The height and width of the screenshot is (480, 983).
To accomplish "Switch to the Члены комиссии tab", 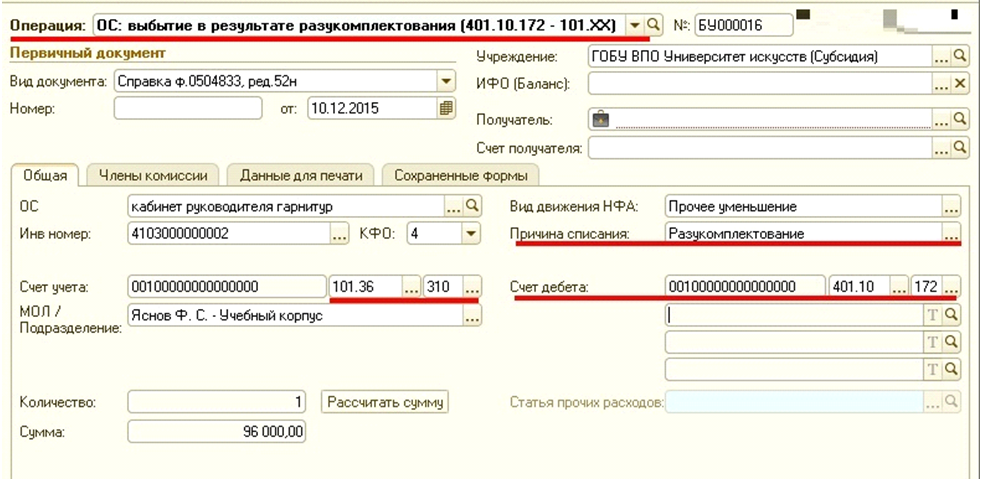I will [153, 175].
